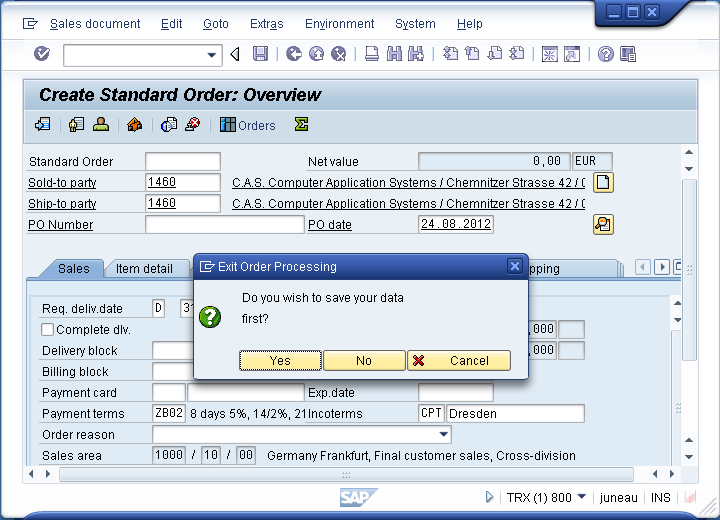Click the Sigma totals icon
Image resolution: width=720 pixels, height=520 pixels.
[x=301, y=125]
